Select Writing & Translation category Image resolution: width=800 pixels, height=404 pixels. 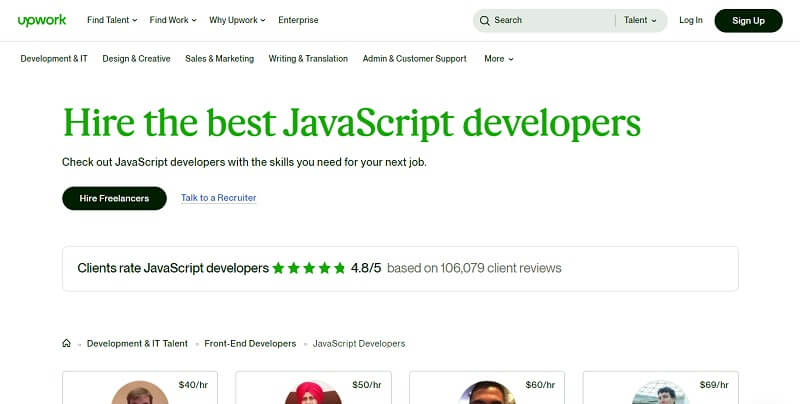pyautogui.click(x=308, y=59)
